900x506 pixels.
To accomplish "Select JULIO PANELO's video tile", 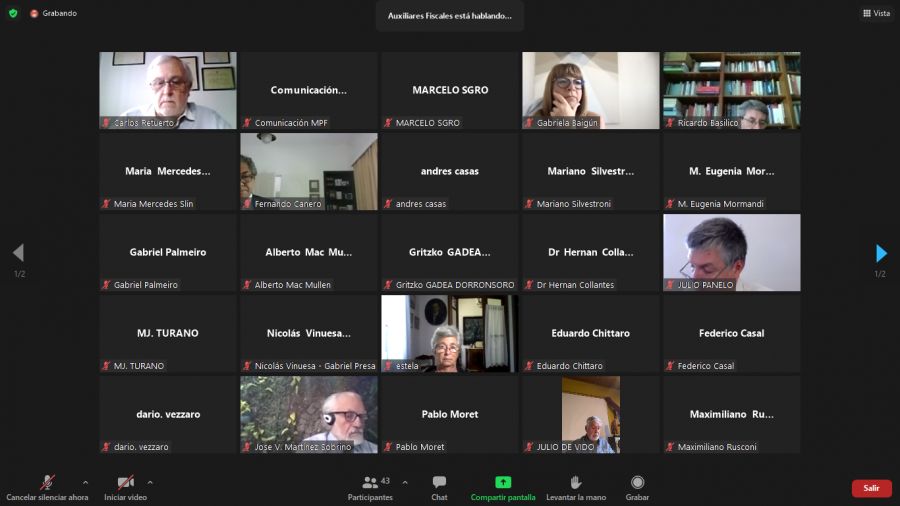I will click(x=732, y=252).
